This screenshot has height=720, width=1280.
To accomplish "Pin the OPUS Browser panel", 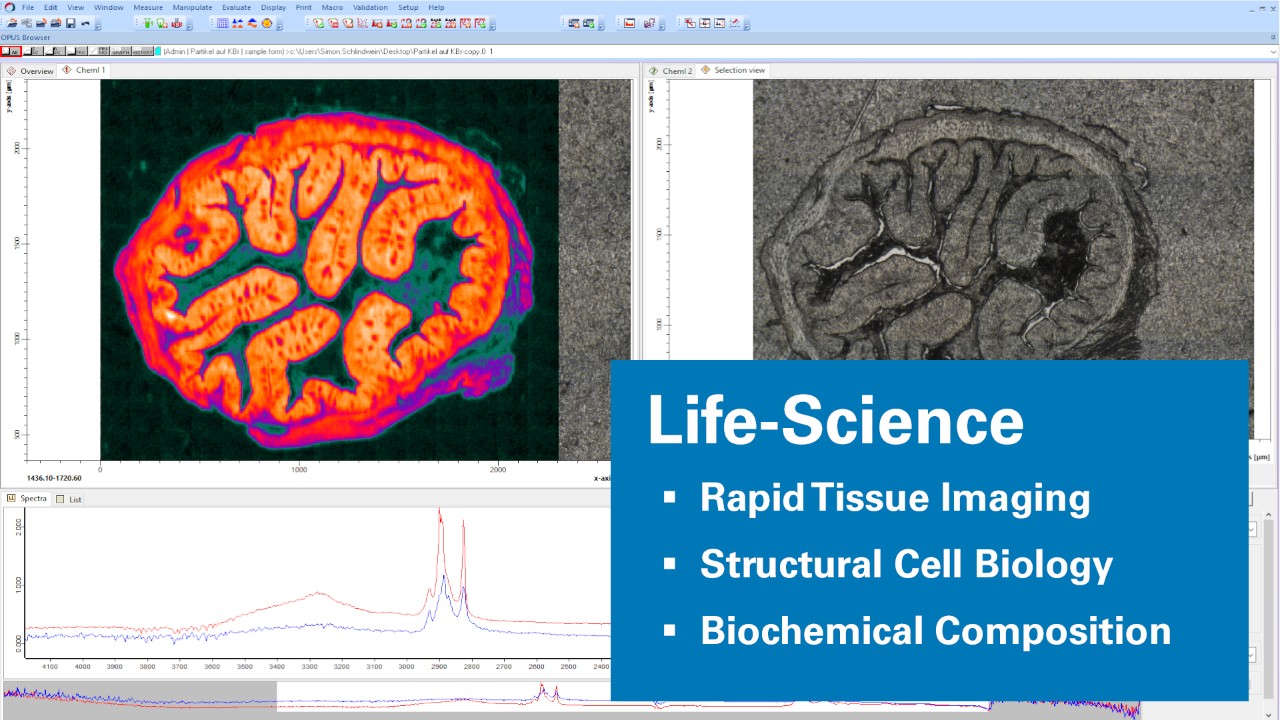I will point(1273,37).
